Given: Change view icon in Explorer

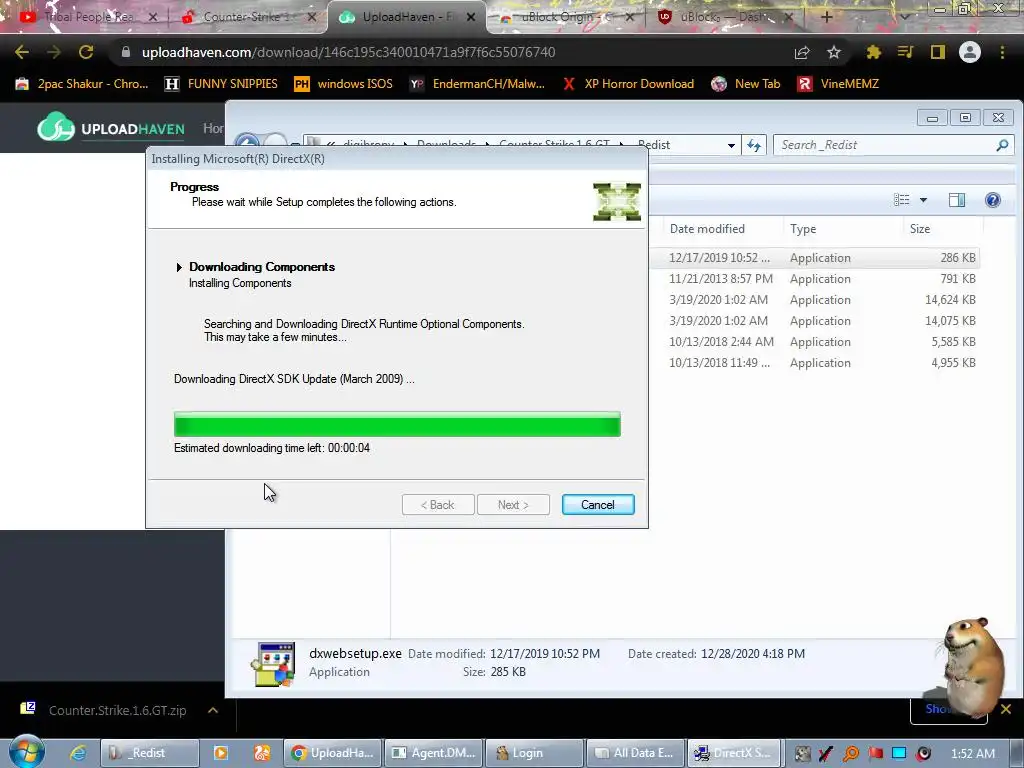Looking at the screenshot, I should point(902,200).
